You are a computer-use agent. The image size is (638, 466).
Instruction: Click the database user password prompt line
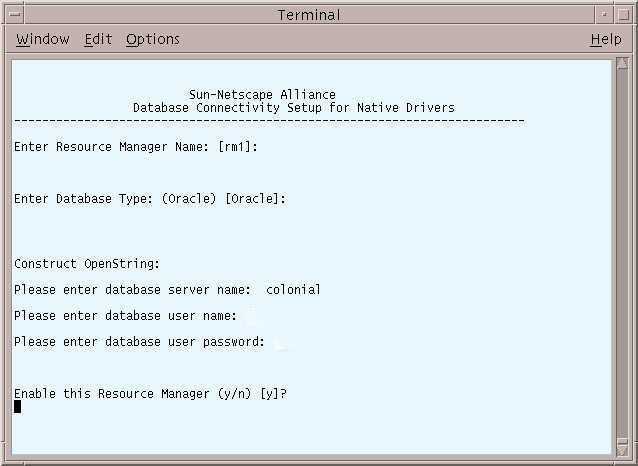[x=139, y=342]
